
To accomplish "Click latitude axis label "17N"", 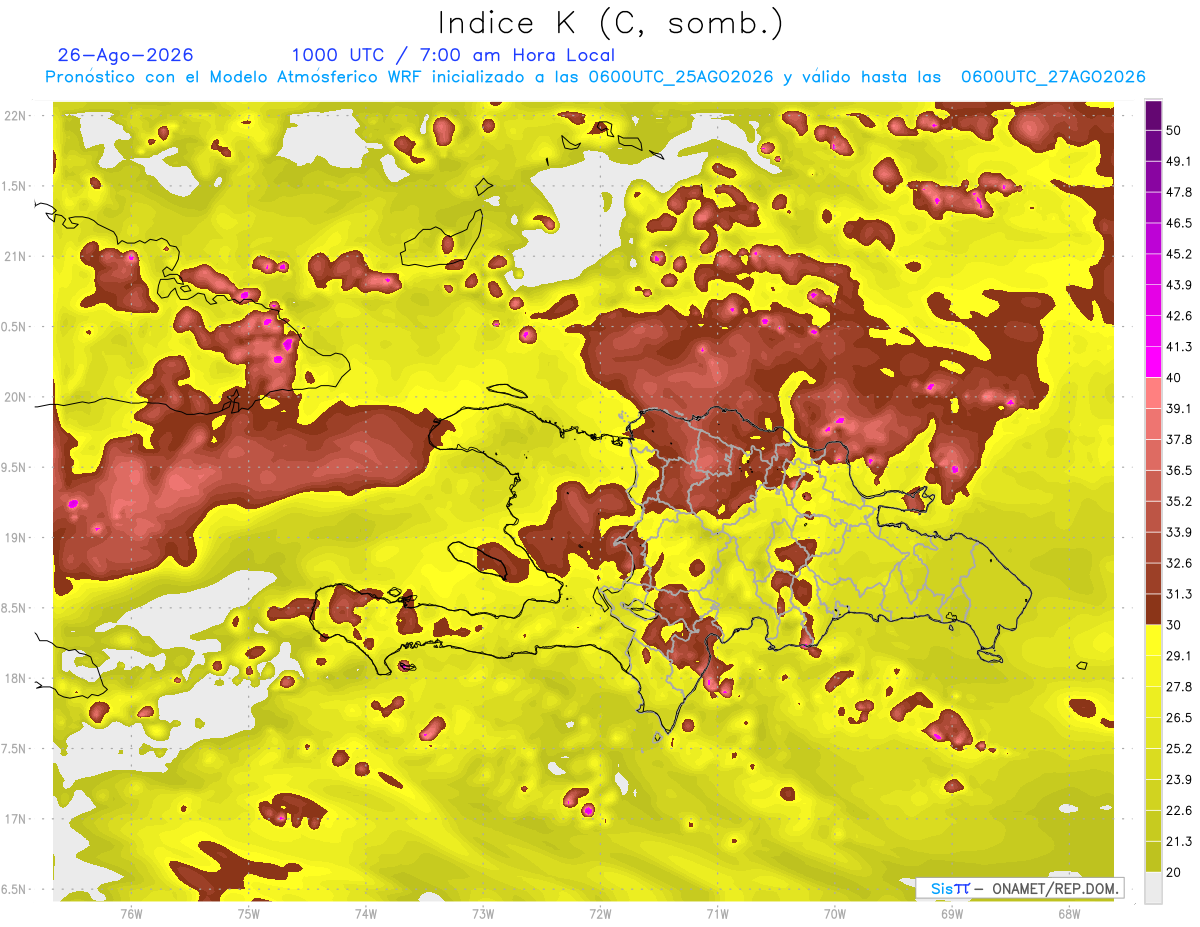I will [16, 819].
